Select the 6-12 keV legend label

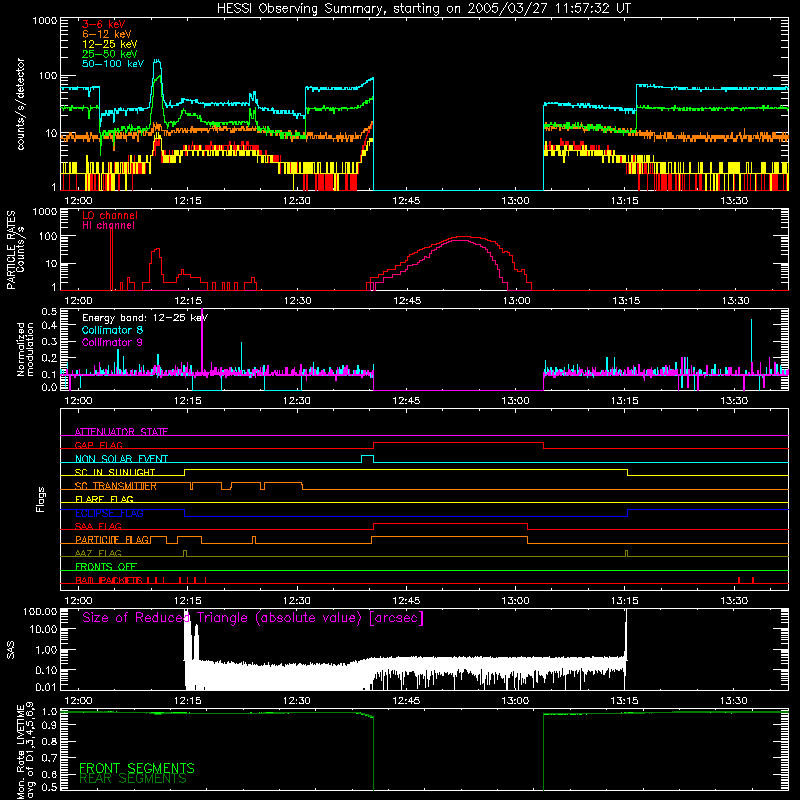(x=106, y=34)
